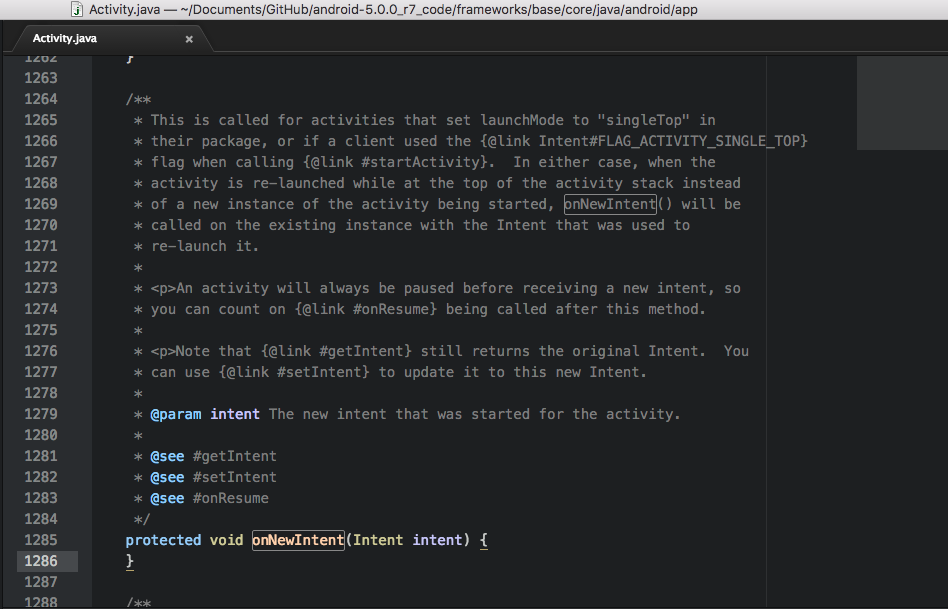
Task: Click '{@link #onResume}' on line 1274
Action: pos(366,309)
